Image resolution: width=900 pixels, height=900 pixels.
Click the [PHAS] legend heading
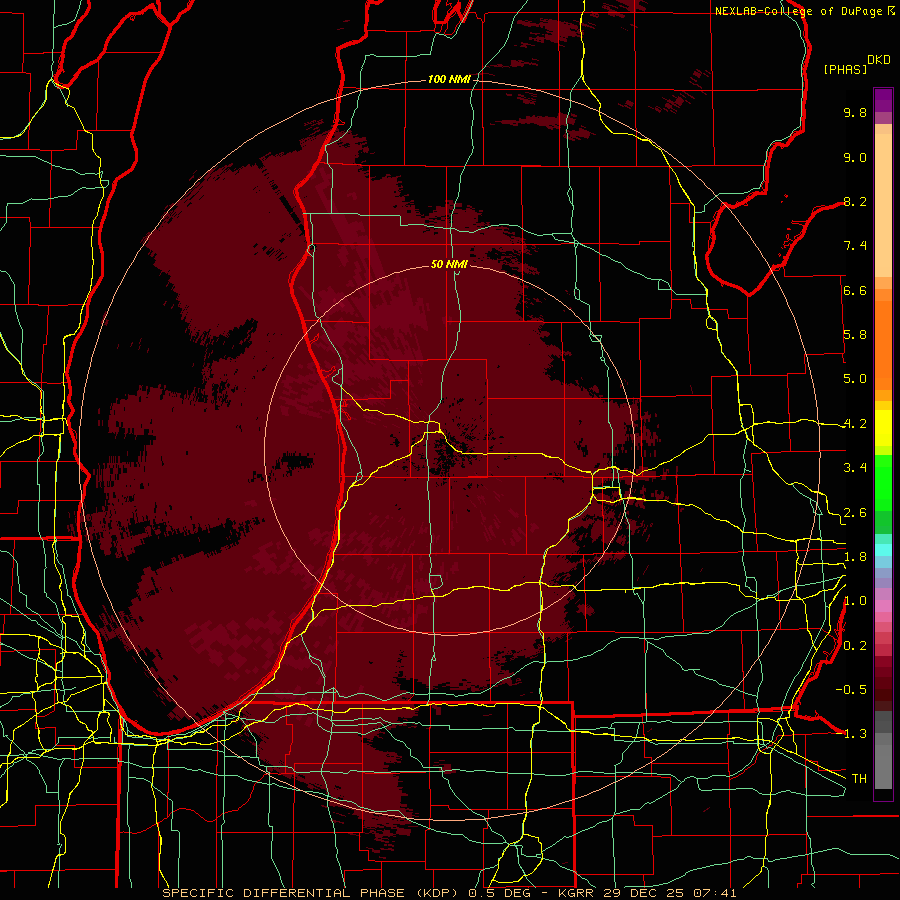pyautogui.click(x=845, y=69)
